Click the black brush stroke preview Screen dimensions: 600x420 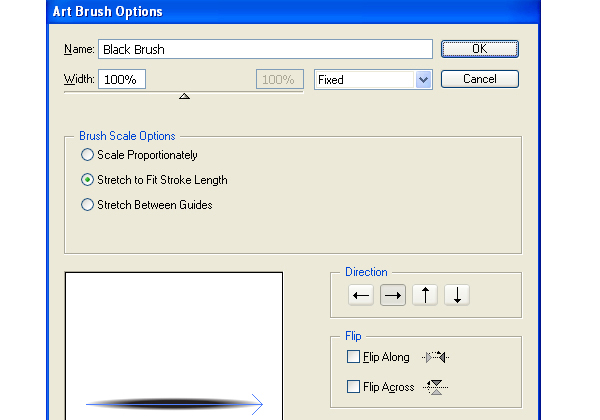click(x=174, y=404)
